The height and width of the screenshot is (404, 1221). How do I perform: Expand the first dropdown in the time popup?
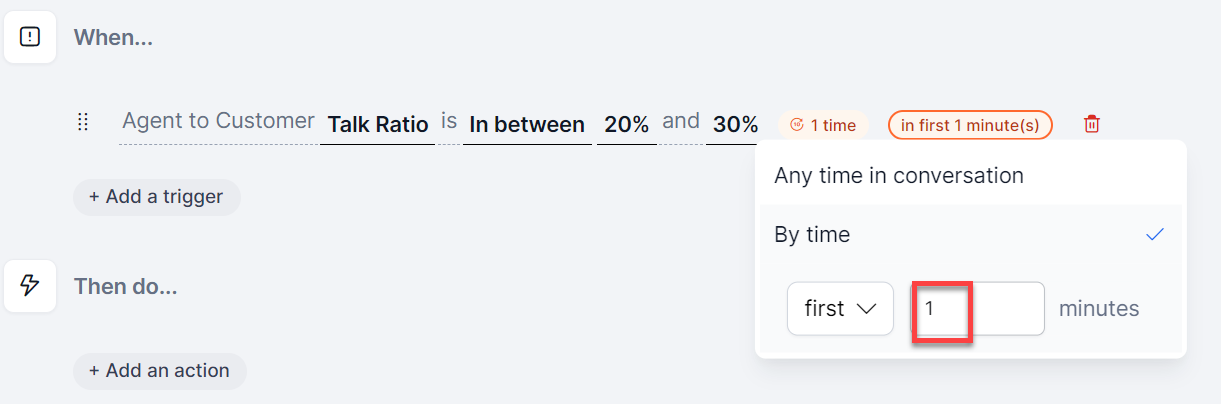840,309
